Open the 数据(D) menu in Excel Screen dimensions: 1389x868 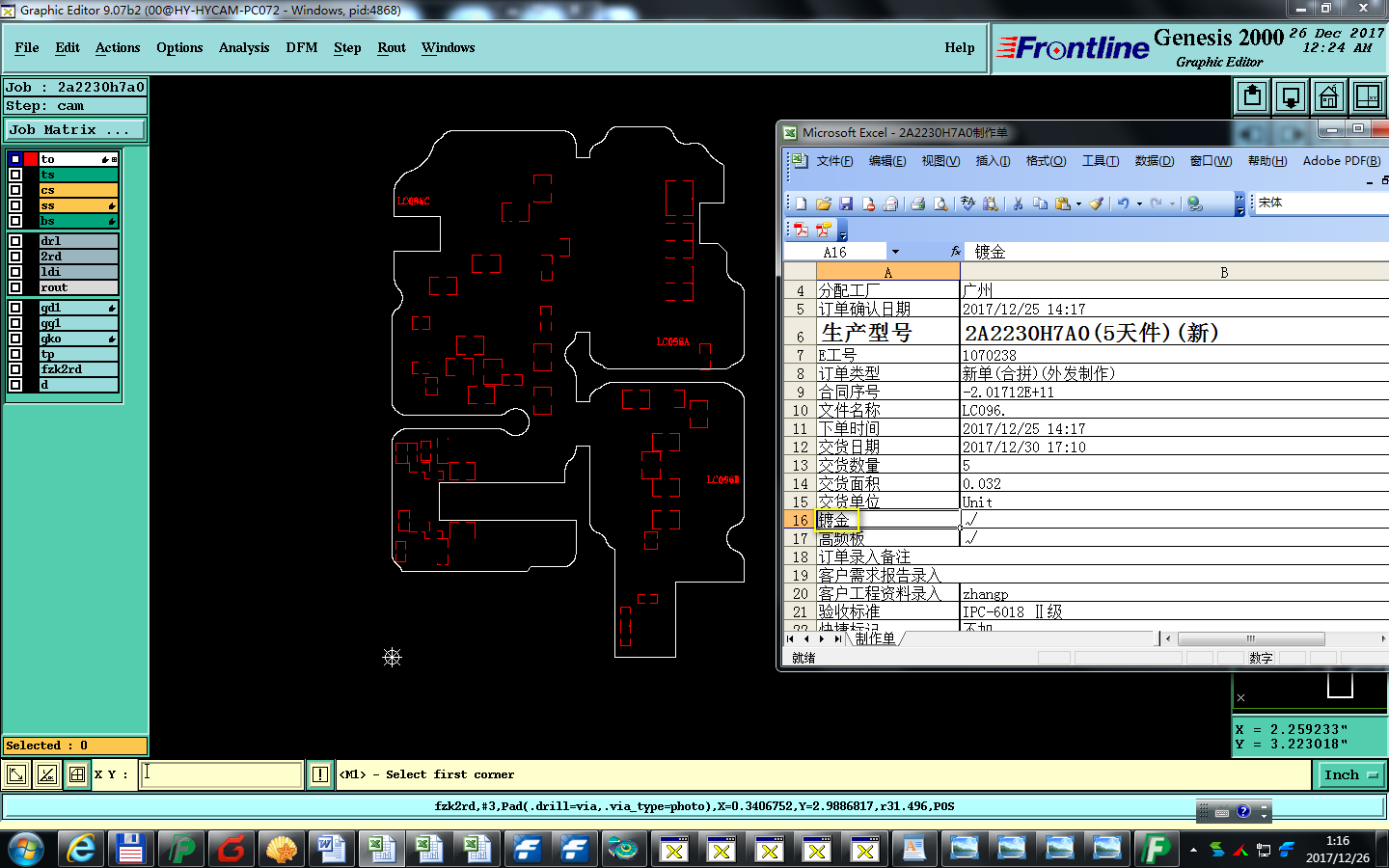click(1155, 161)
